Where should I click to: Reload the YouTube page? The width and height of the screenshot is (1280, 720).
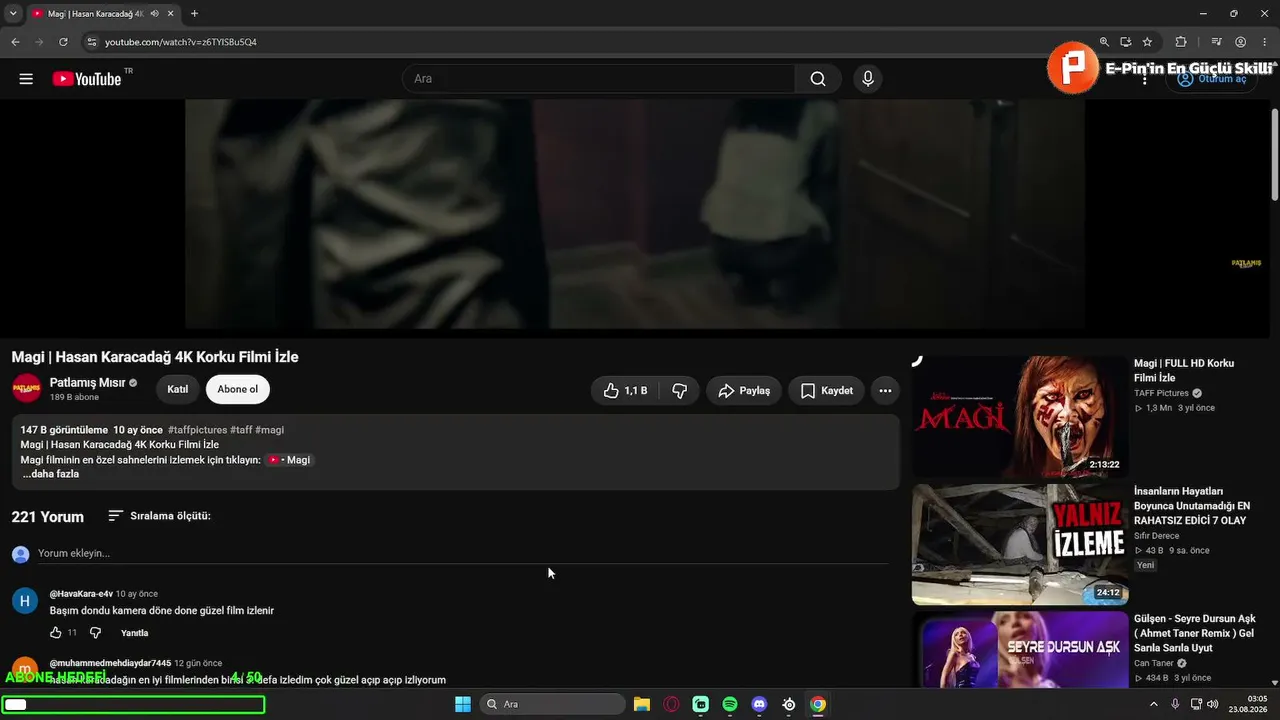click(63, 42)
